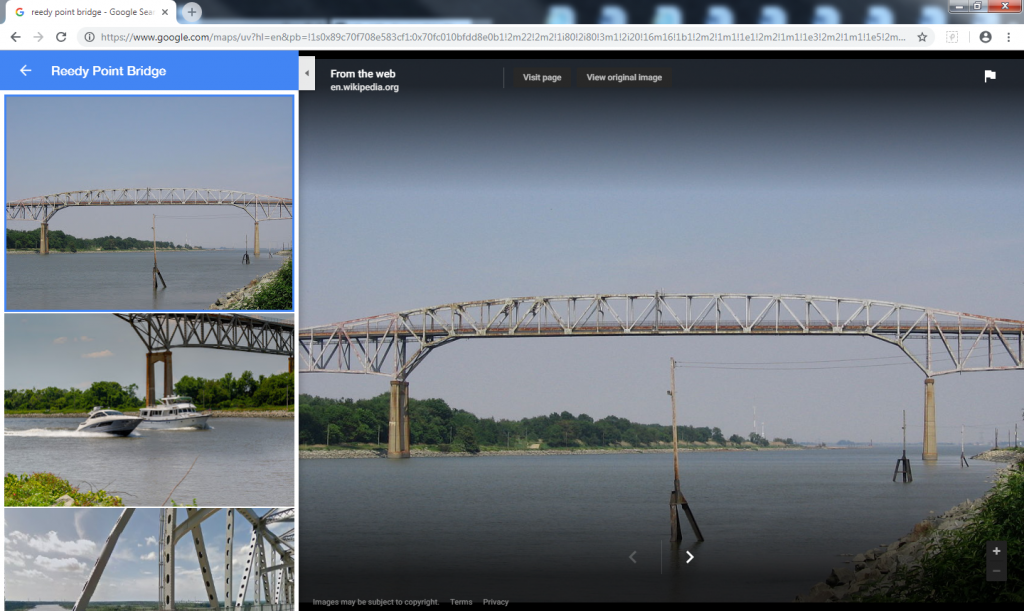The image size is (1024, 611).
Task: Go to the previous photo
Action: (632, 557)
